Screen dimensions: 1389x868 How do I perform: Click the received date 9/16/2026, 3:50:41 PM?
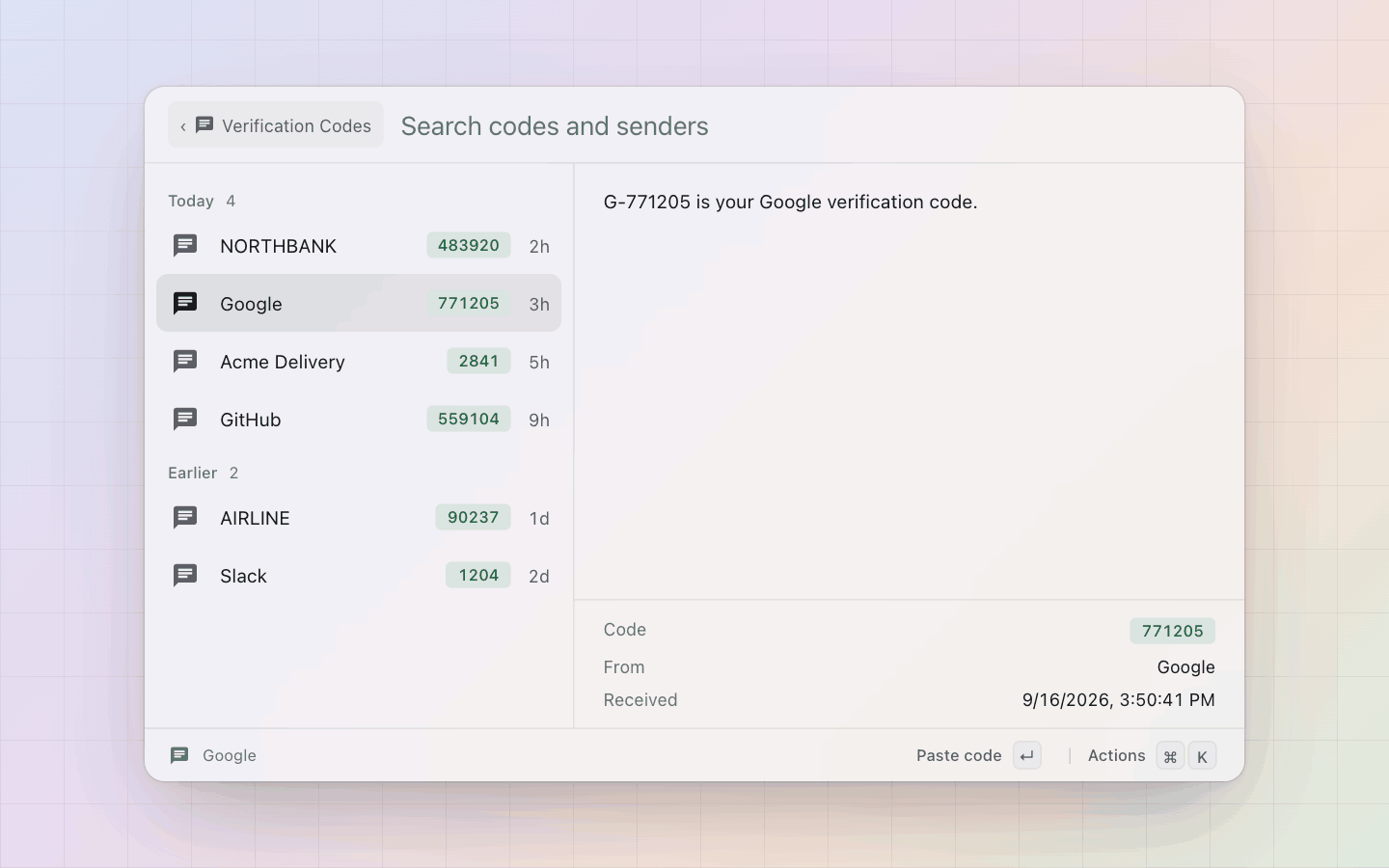(1119, 700)
